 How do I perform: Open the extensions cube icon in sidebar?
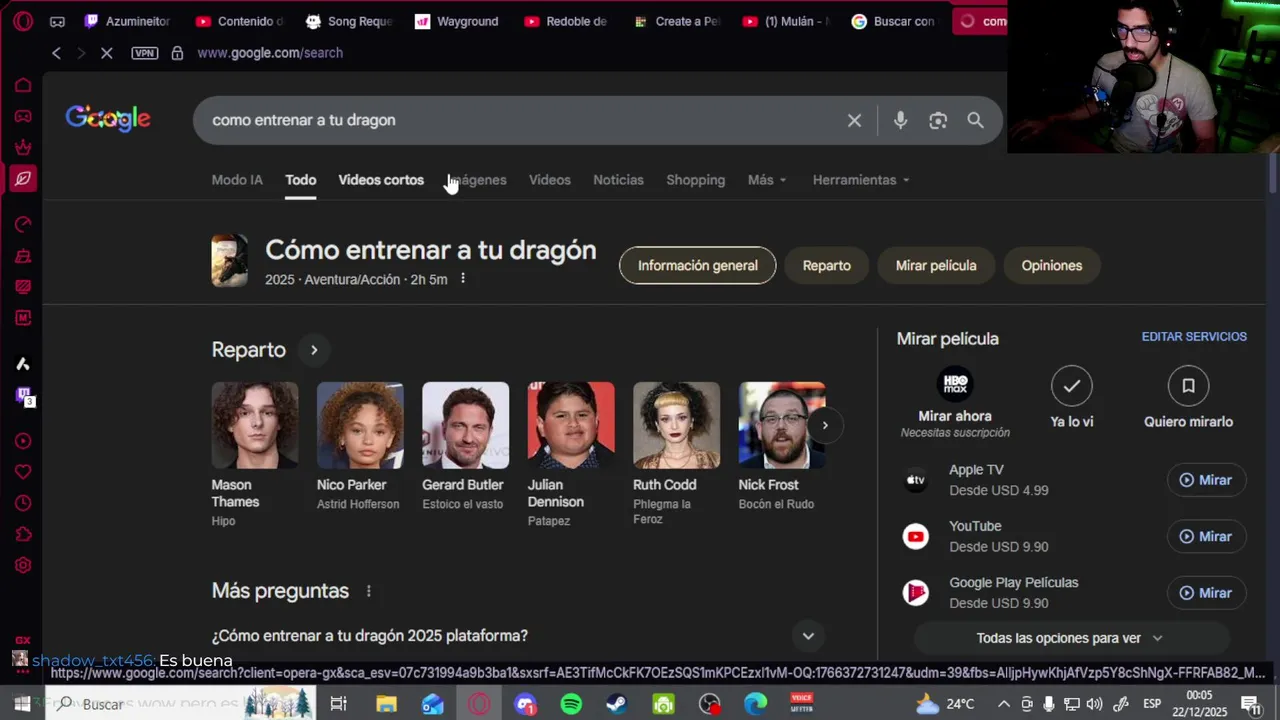tap(22, 534)
